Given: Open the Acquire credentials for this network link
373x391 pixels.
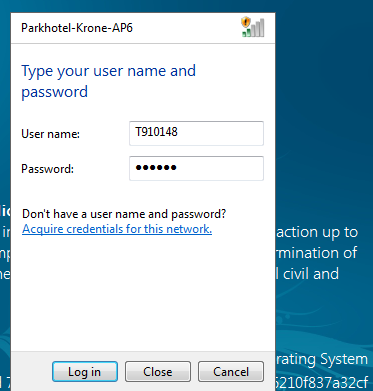Looking at the screenshot, I should click(x=117, y=229).
